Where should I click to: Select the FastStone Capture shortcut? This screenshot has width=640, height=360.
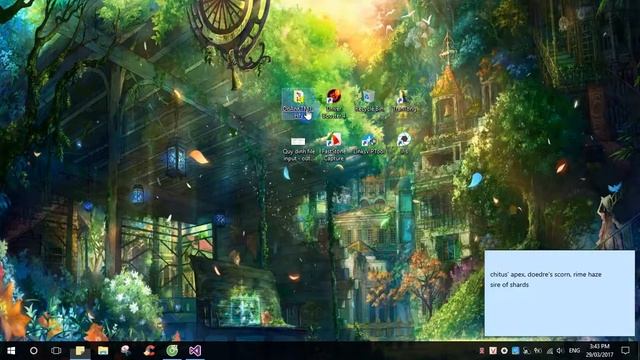click(x=333, y=147)
